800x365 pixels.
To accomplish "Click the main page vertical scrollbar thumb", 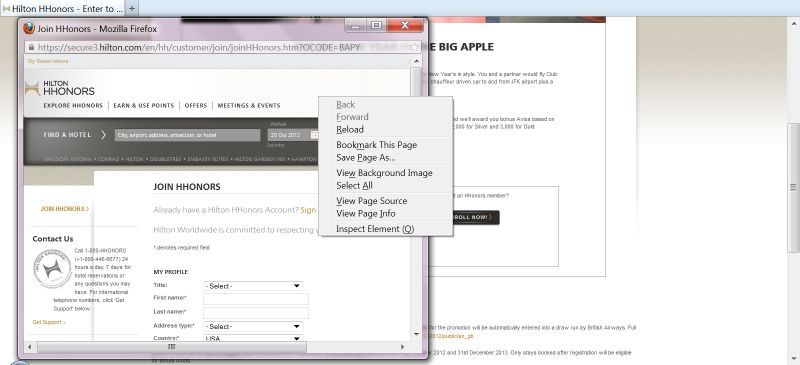I will [x=793, y=187].
